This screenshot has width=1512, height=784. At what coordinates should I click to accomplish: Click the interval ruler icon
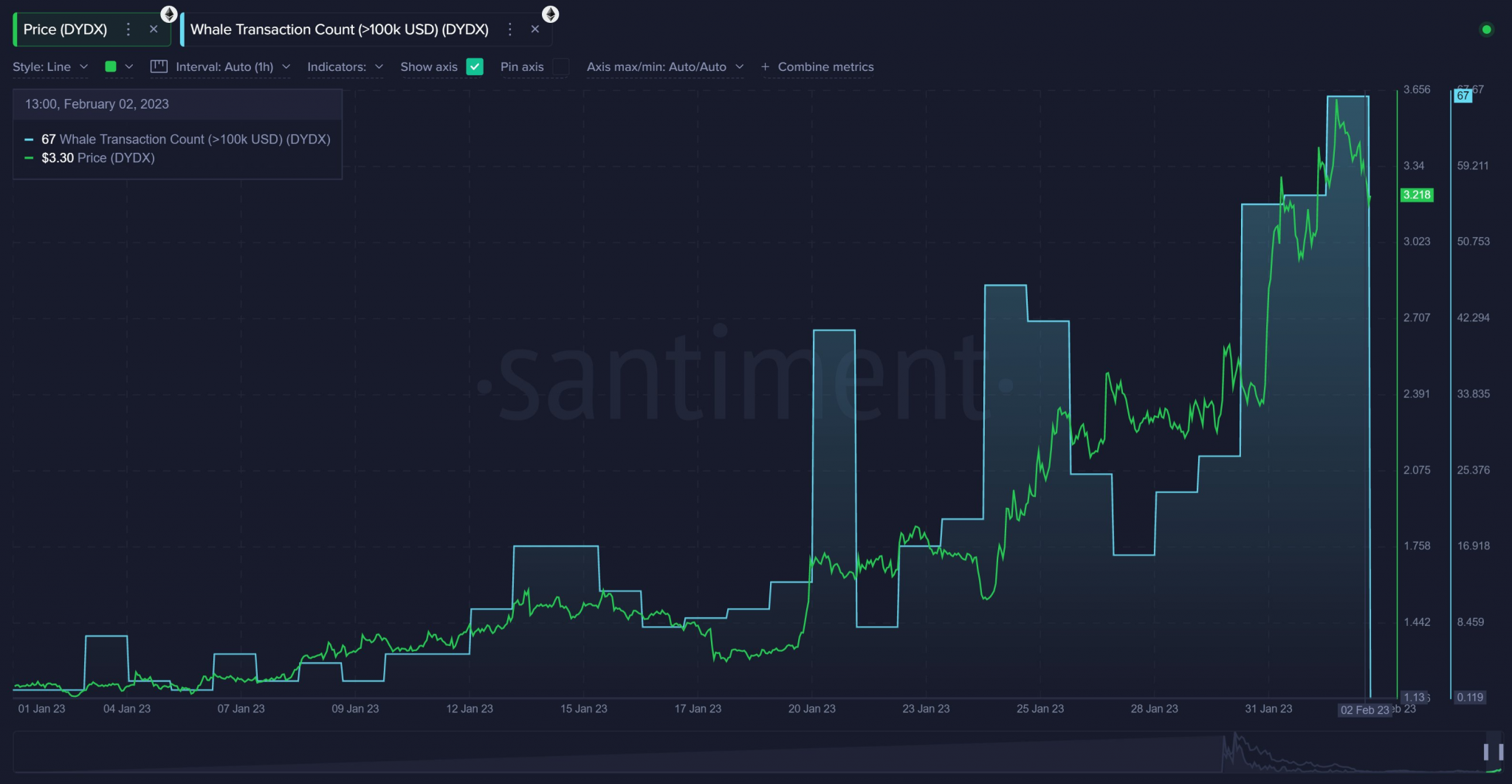point(159,66)
